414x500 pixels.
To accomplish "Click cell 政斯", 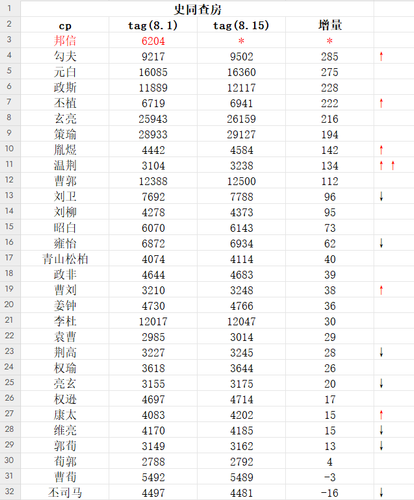I will (65, 87).
